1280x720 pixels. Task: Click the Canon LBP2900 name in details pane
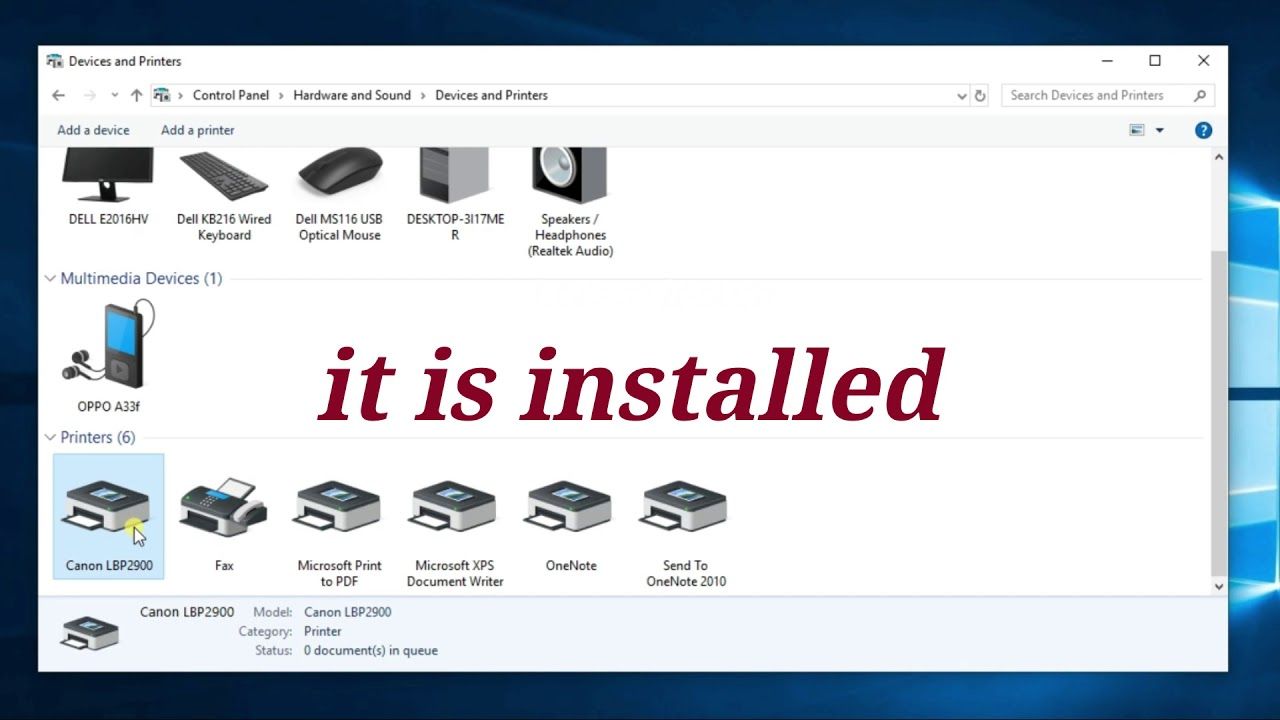[x=187, y=612]
